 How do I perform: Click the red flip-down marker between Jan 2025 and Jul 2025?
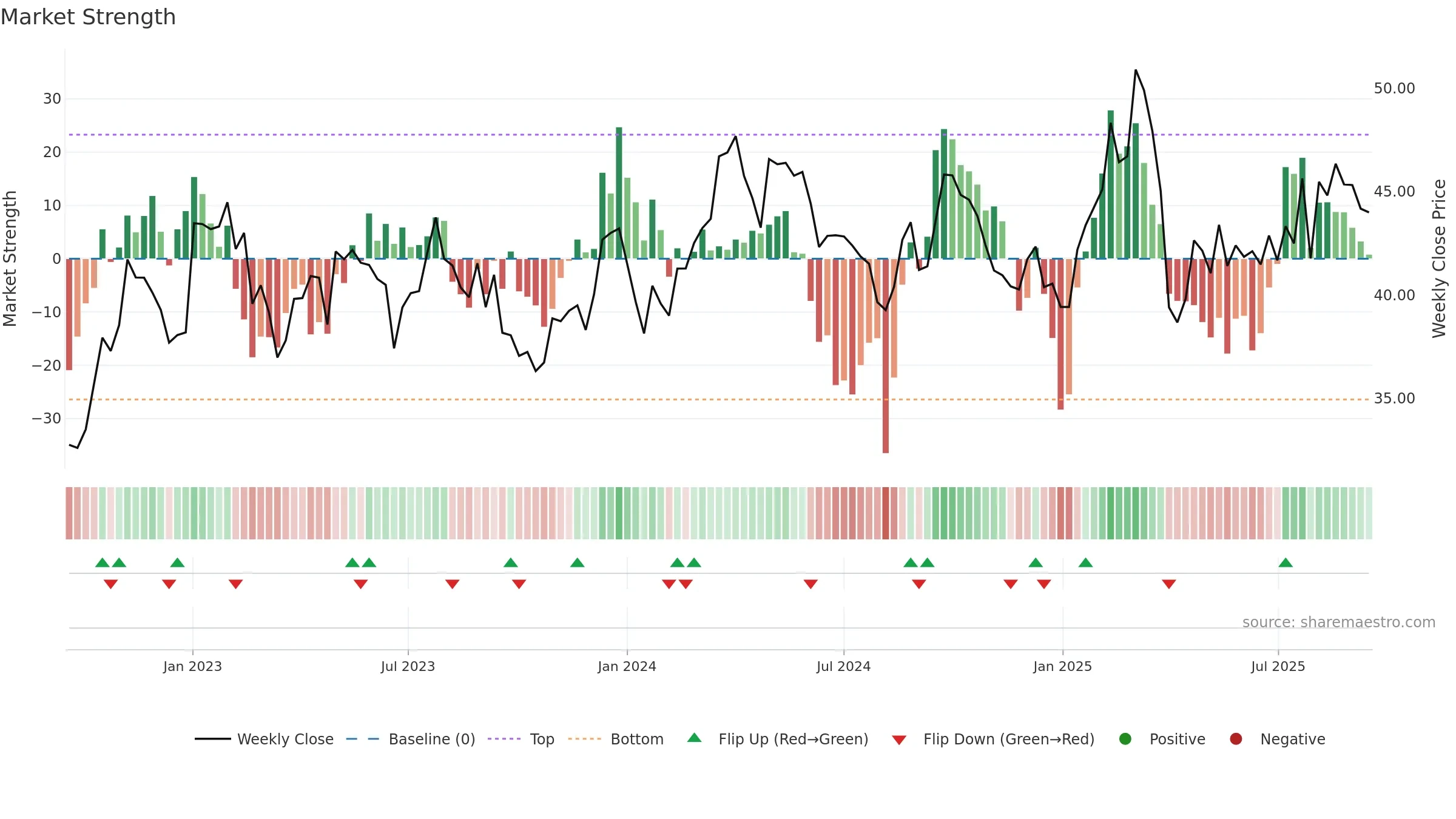click(1169, 584)
